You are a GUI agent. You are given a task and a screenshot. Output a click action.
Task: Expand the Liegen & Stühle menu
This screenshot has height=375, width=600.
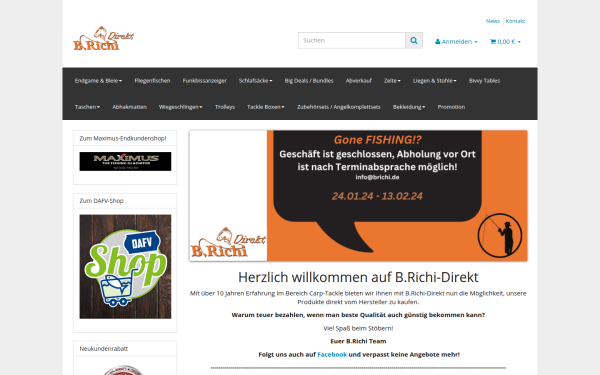click(435, 81)
